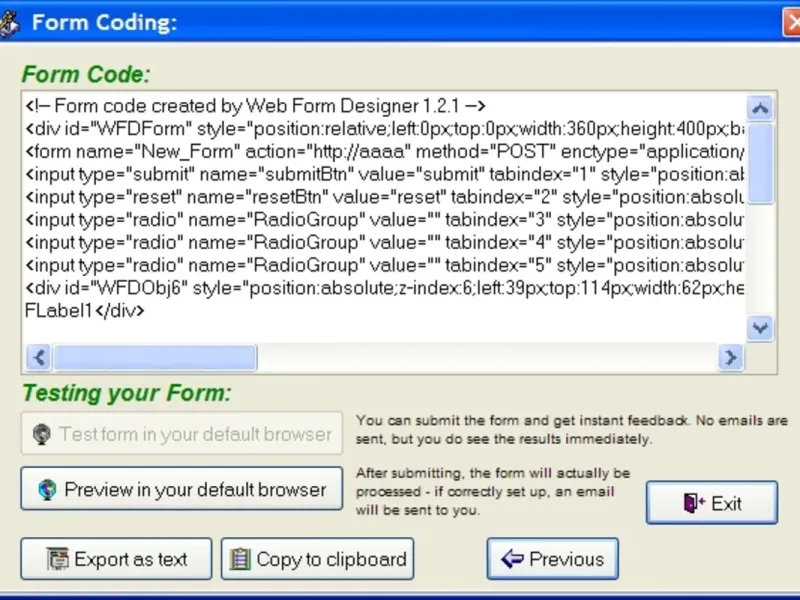Click the globe icon on Test form button
Viewport: 800px width, 600px height.
coord(41,435)
